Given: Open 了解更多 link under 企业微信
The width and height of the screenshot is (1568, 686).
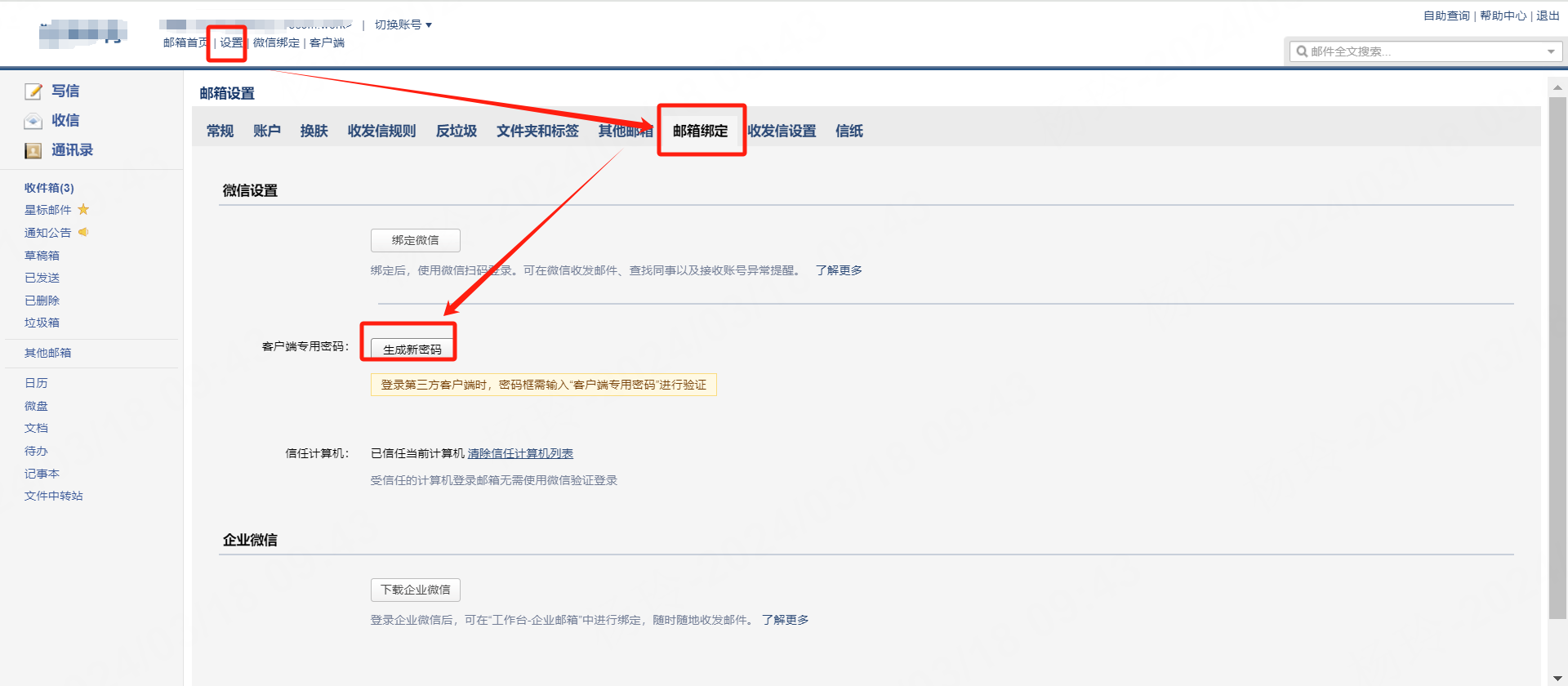Looking at the screenshot, I should coord(786,620).
